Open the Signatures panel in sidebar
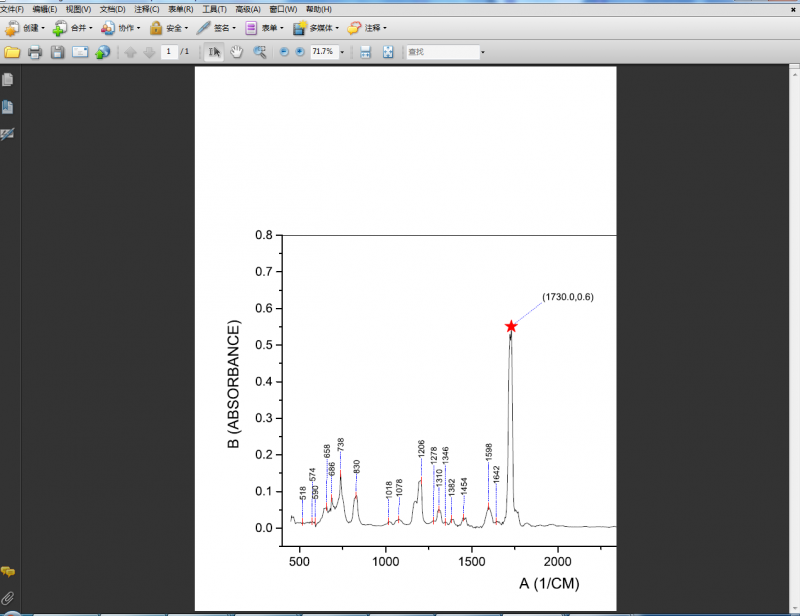This screenshot has width=800, height=616. 8,134
